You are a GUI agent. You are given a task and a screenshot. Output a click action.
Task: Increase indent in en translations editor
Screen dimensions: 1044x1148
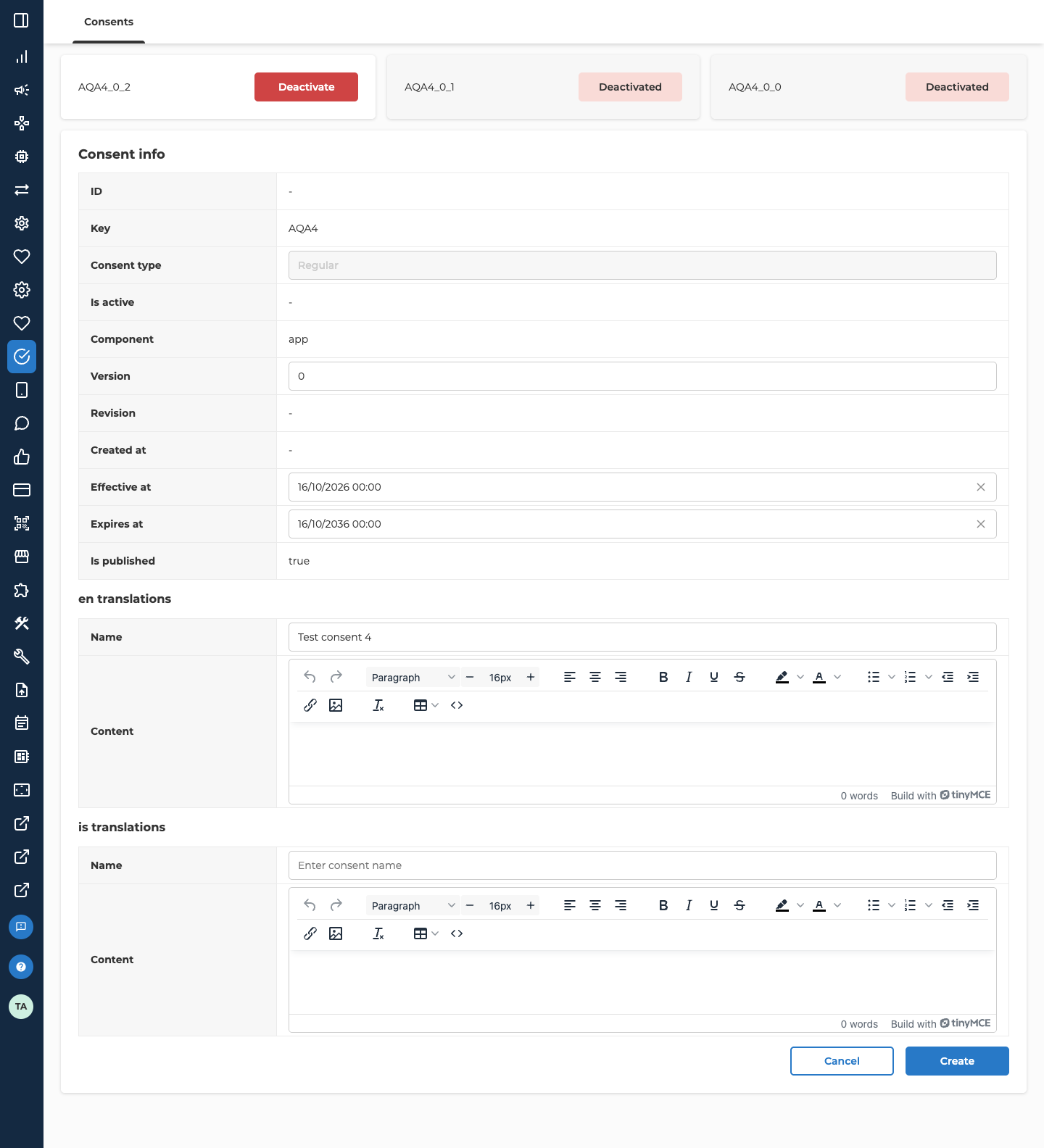click(x=973, y=677)
